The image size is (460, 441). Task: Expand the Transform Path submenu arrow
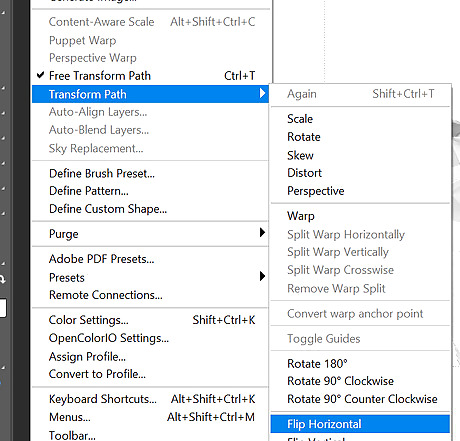click(x=262, y=93)
